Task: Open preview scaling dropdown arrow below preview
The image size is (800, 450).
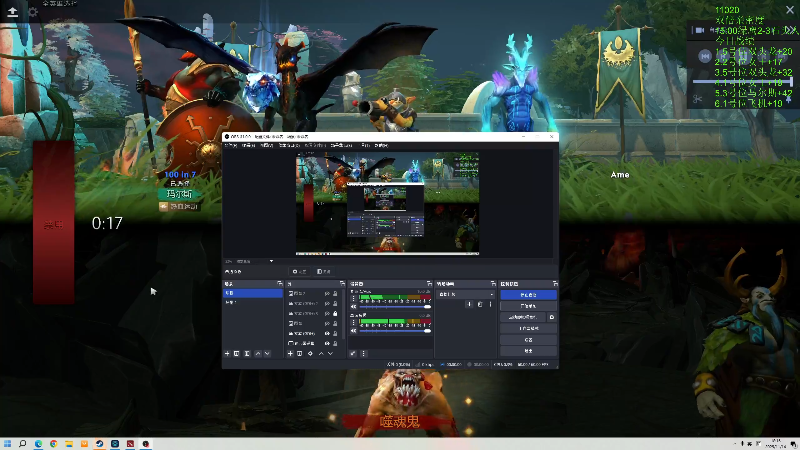Action: pyautogui.click(x=271, y=261)
